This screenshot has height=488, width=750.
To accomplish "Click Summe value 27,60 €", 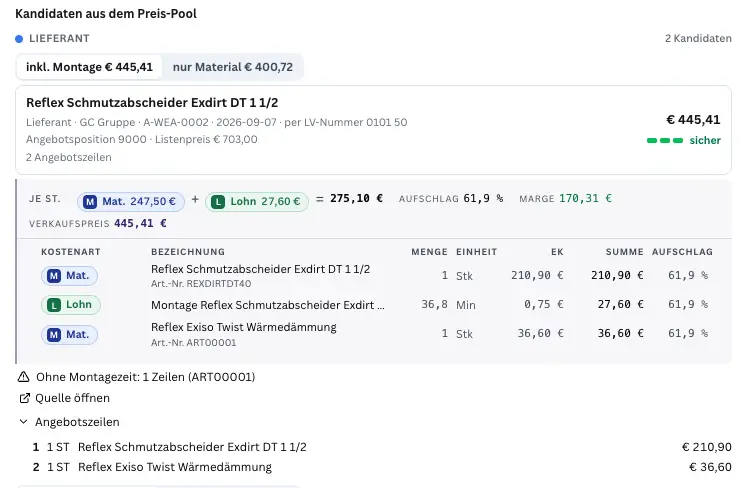I will point(620,305).
